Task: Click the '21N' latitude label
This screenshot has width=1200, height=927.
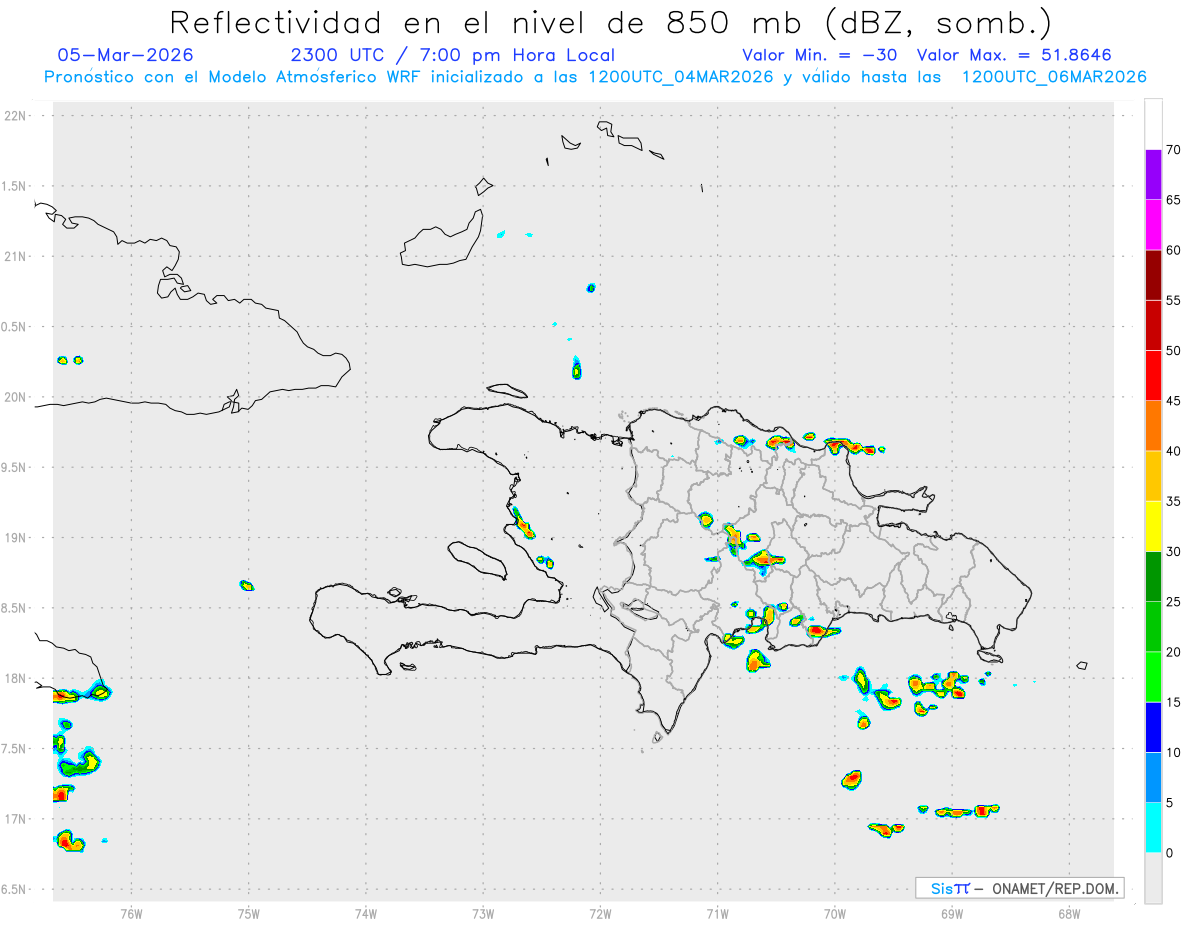Action: [x=17, y=257]
